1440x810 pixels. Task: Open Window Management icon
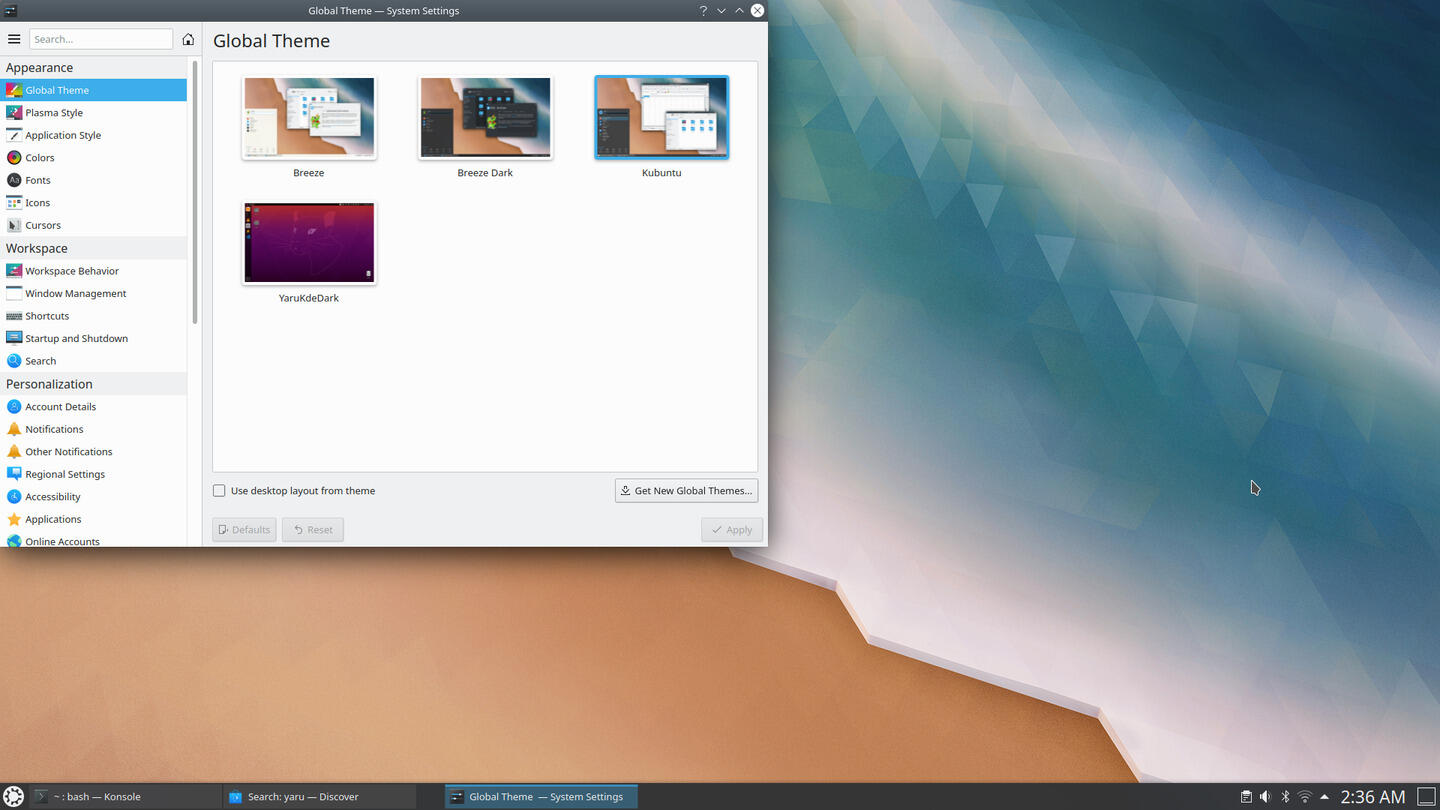[14, 293]
